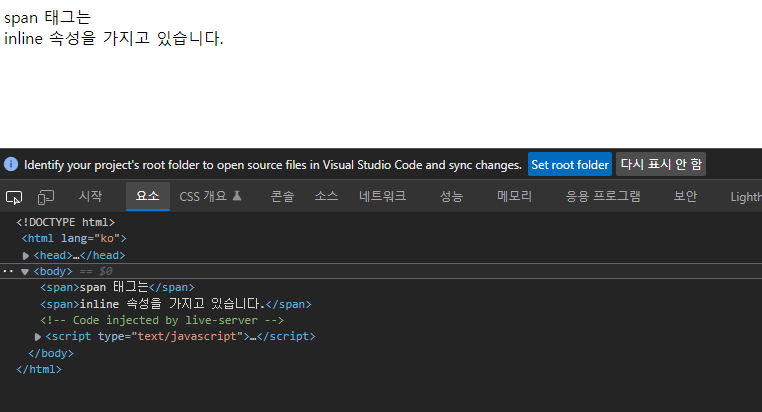Select the body element row
This screenshot has width=762, height=412.
381,271
